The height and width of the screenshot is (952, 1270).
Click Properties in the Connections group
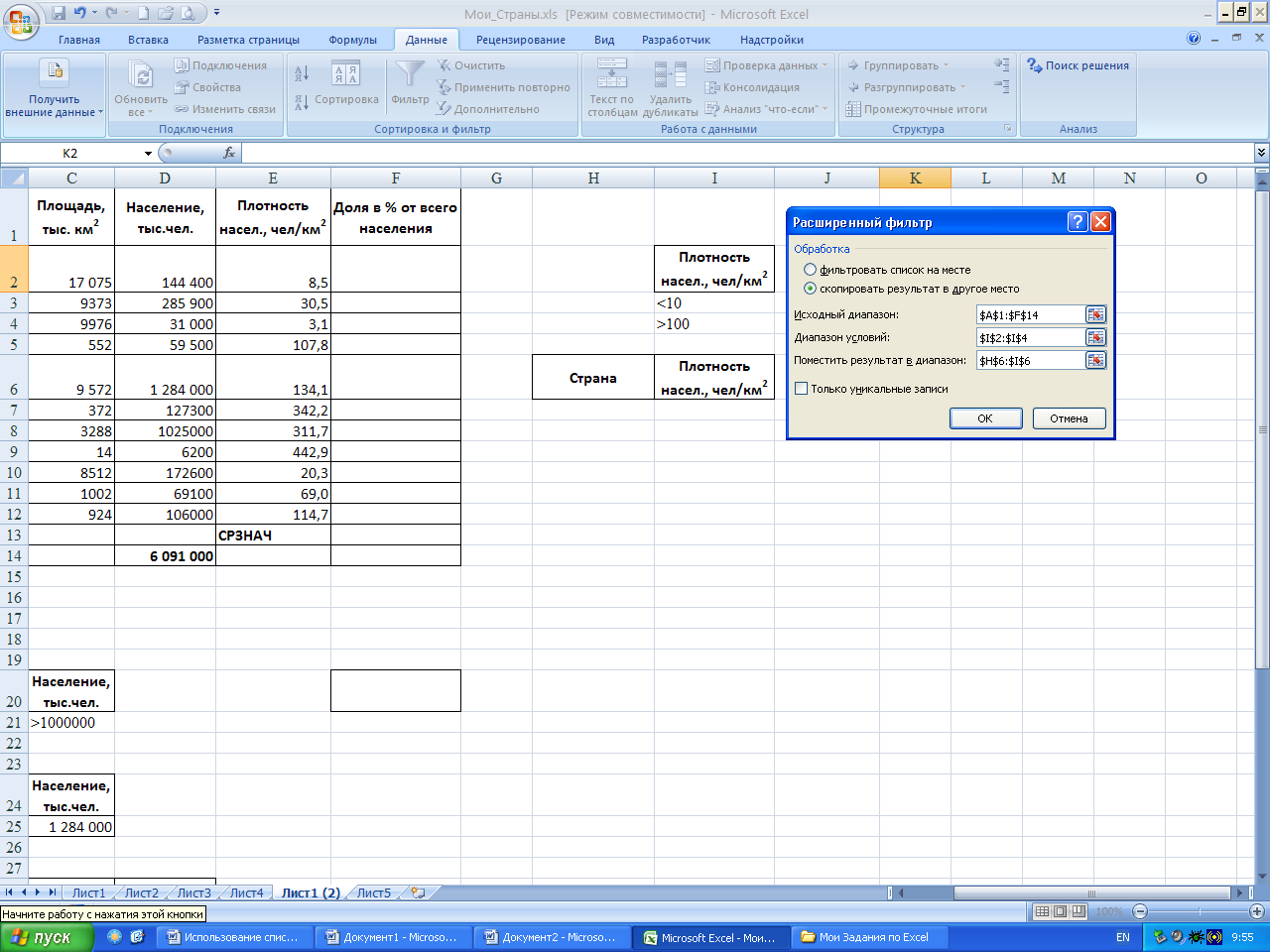coord(207,87)
